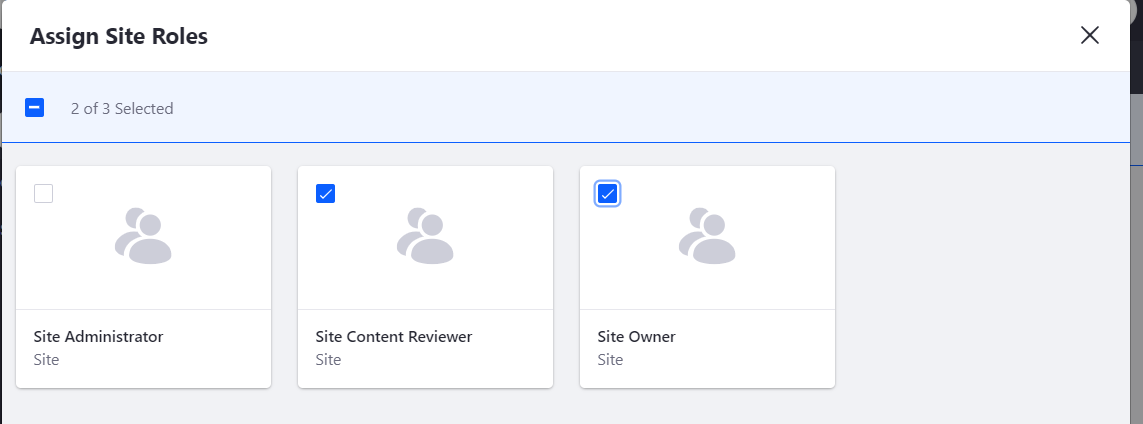This screenshot has width=1143, height=424.
Task: Uncheck the Site Content Reviewer checkbox
Action: click(x=326, y=194)
